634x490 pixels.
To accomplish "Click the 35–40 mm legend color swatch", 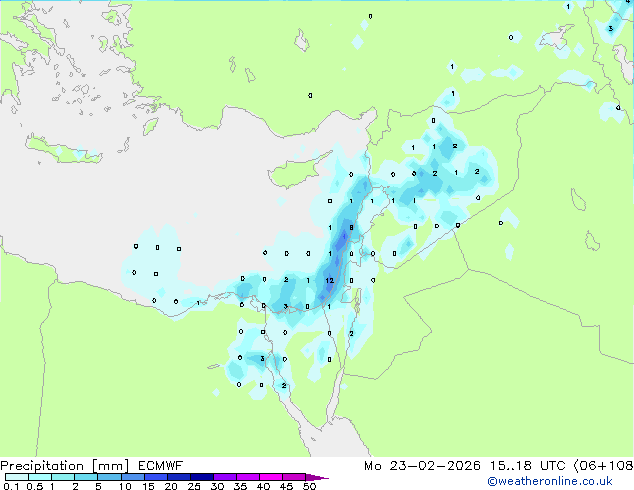I will click(247, 477).
